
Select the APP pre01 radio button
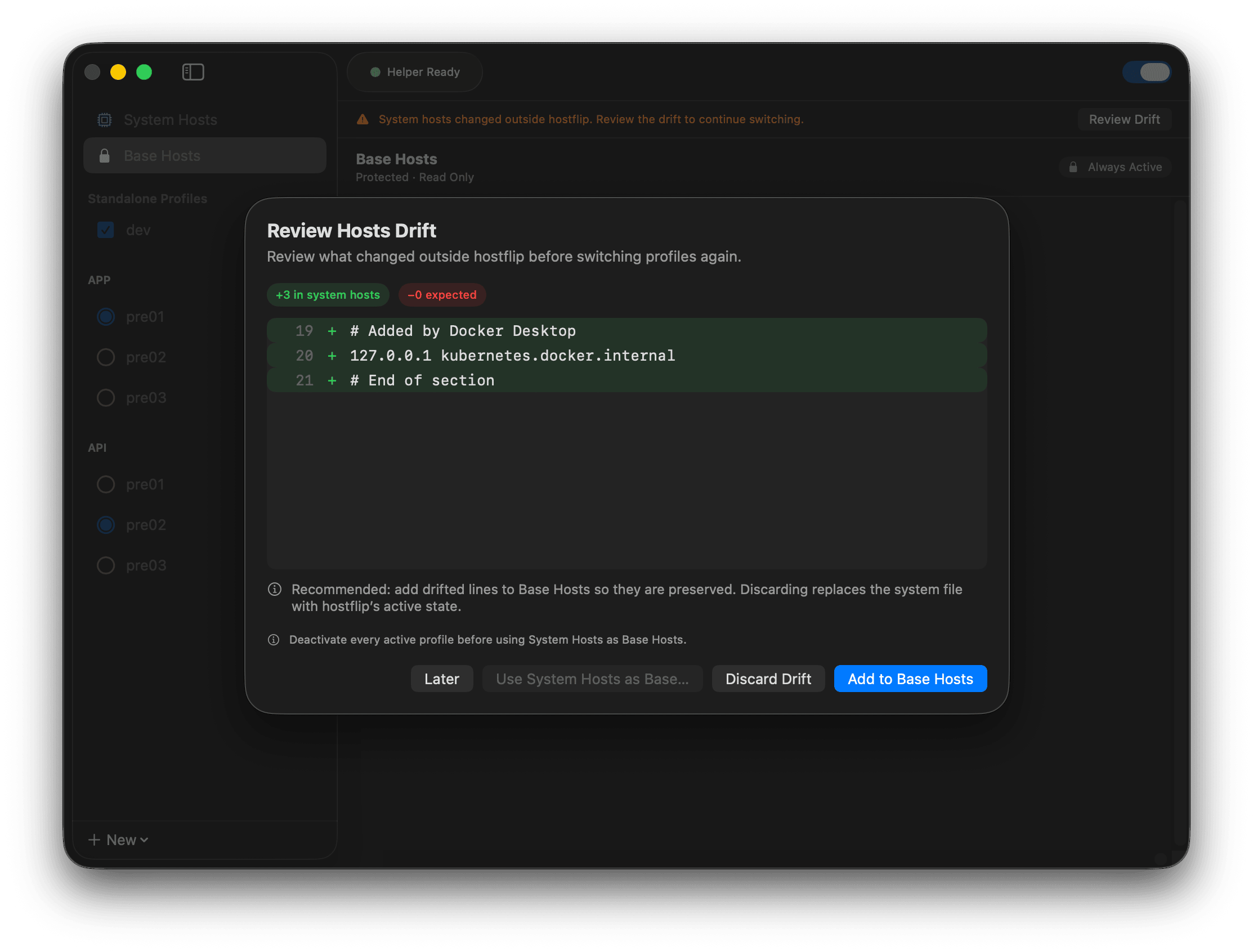coord(105,317)
